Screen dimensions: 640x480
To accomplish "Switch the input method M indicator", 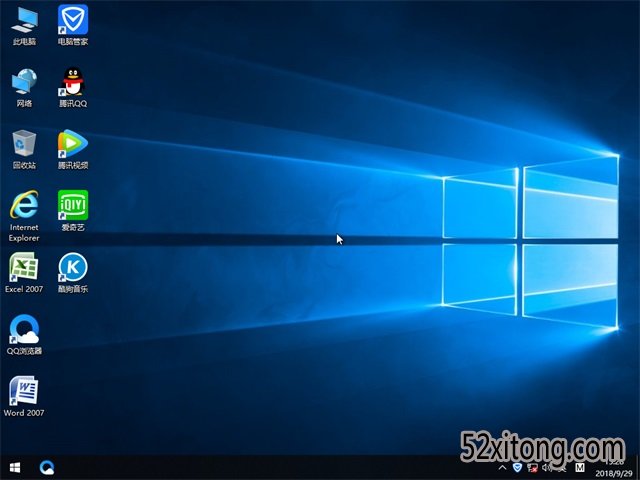I will click(x=580, y=468).
